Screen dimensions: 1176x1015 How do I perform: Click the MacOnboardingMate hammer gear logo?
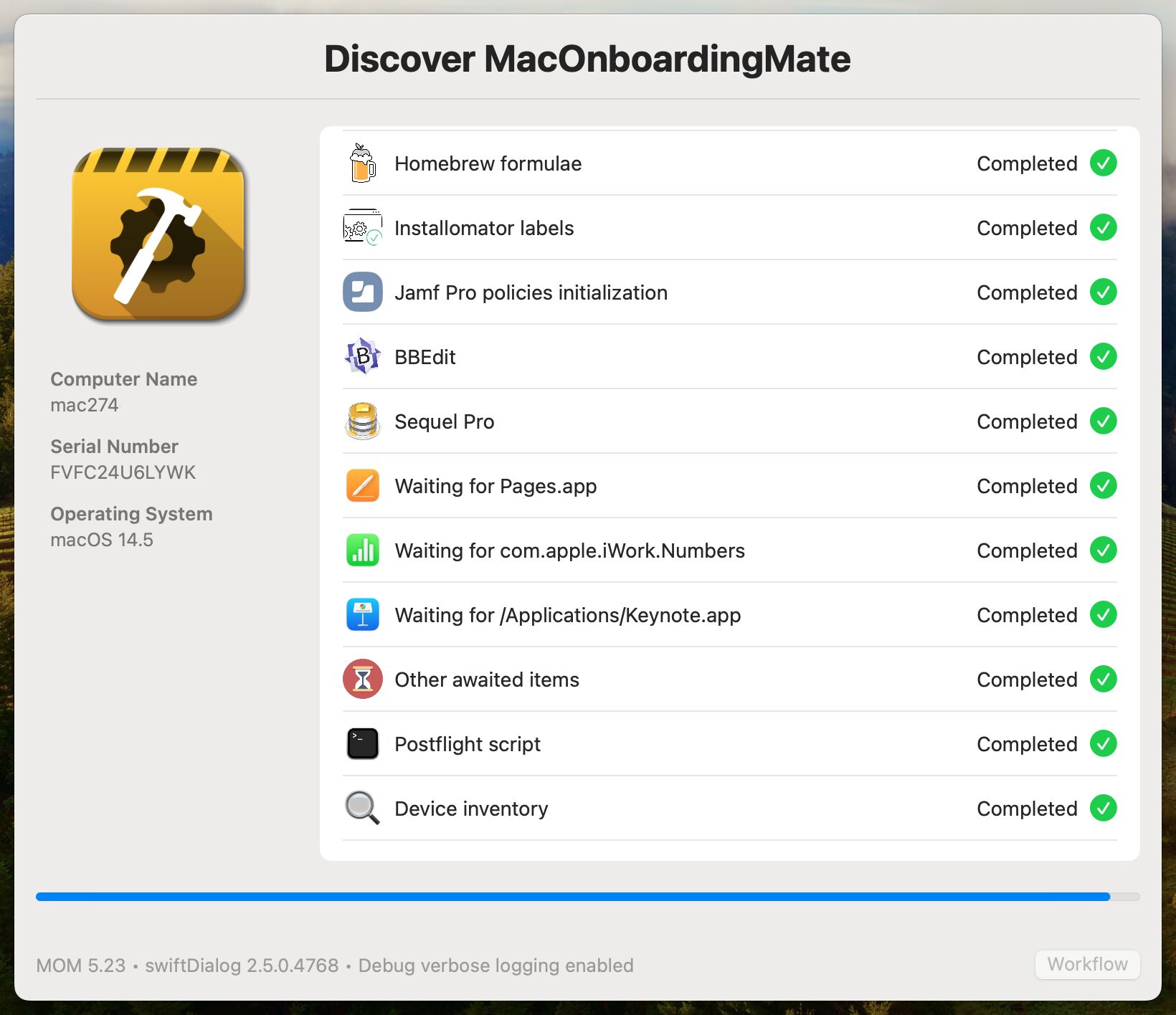(158, 235)
